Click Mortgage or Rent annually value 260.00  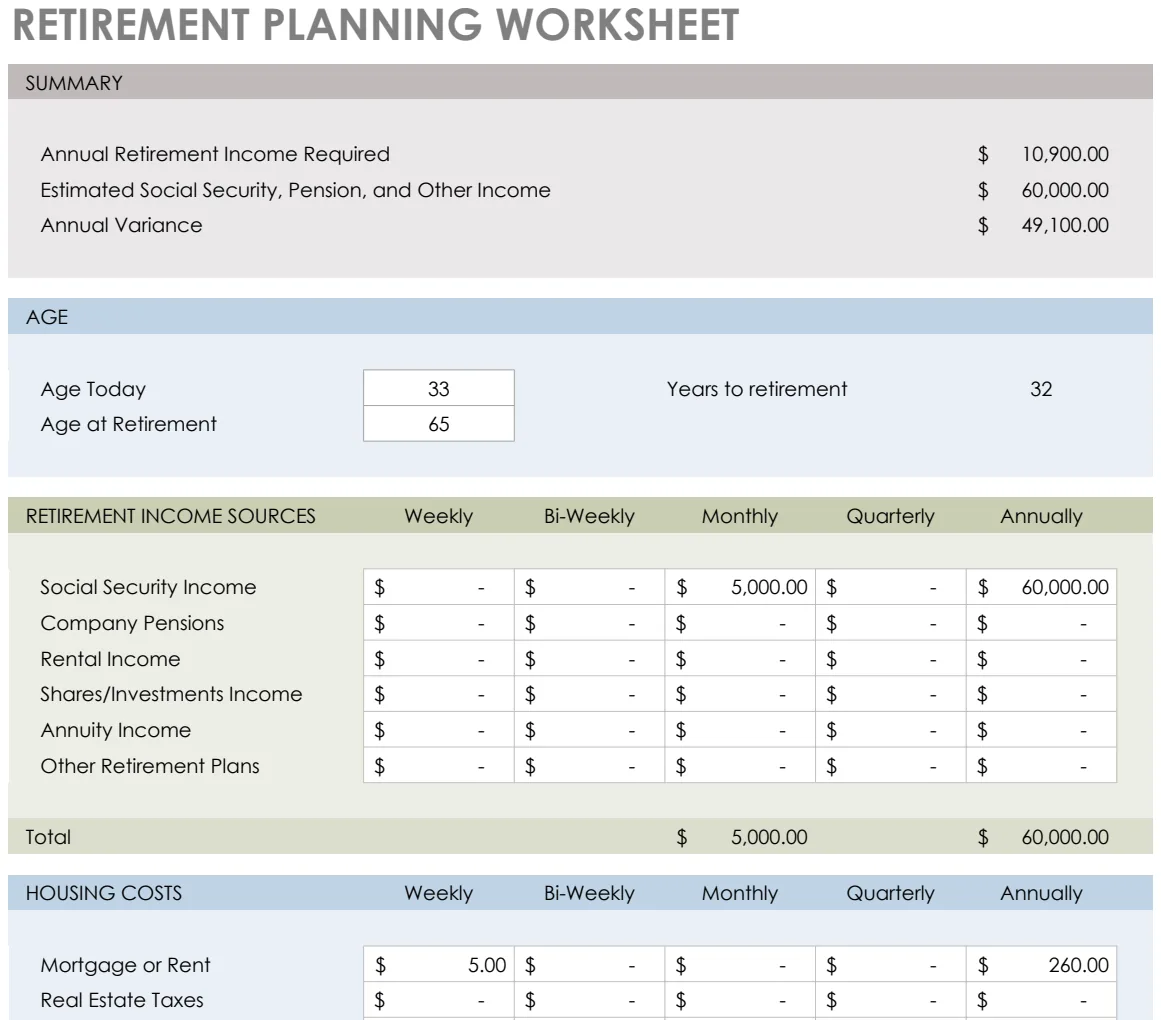[1041, 964]
